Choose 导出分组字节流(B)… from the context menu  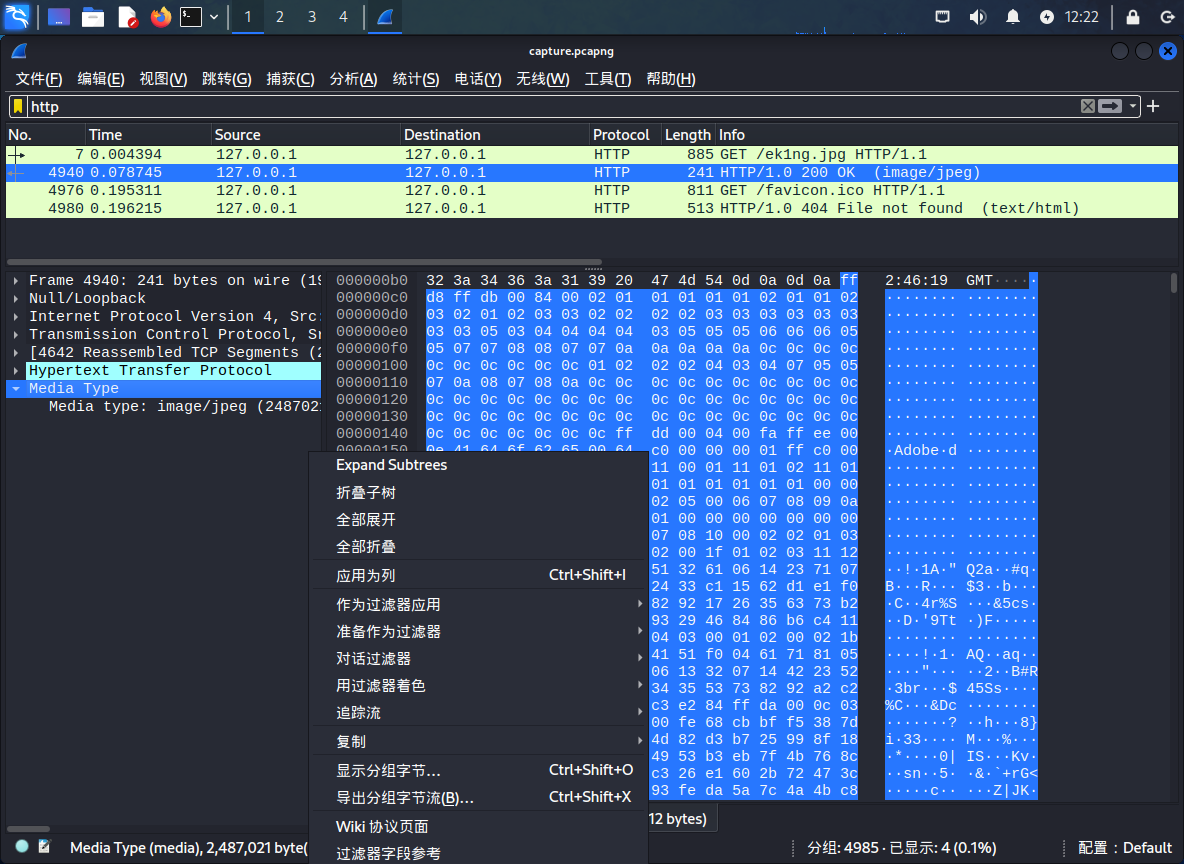405,798
